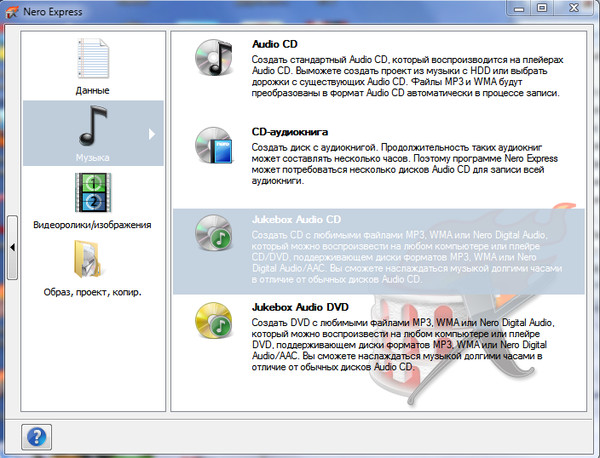600x458 pixels.
Task: Click the Музыка label
Action: pos(93,158)
